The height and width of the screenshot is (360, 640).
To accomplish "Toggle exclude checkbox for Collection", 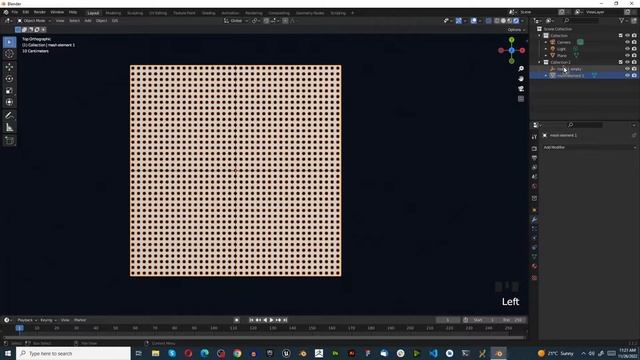I will pos(621,36).
